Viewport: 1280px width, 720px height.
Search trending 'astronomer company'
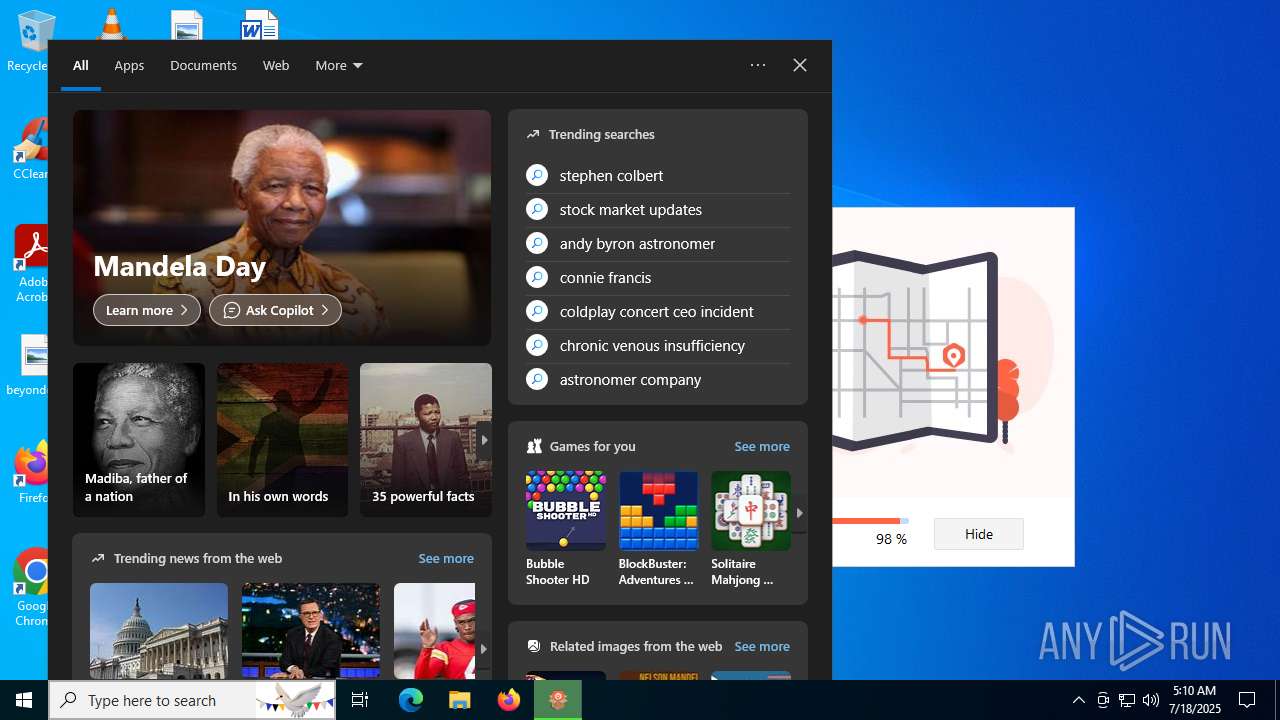click(658, 380)
